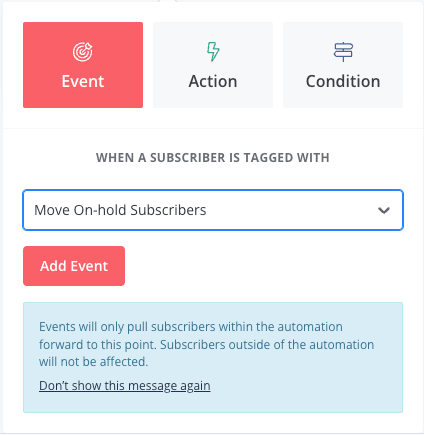
Task: Click the green lightning bolt Action icon
Action: click(x=213, y=52)
